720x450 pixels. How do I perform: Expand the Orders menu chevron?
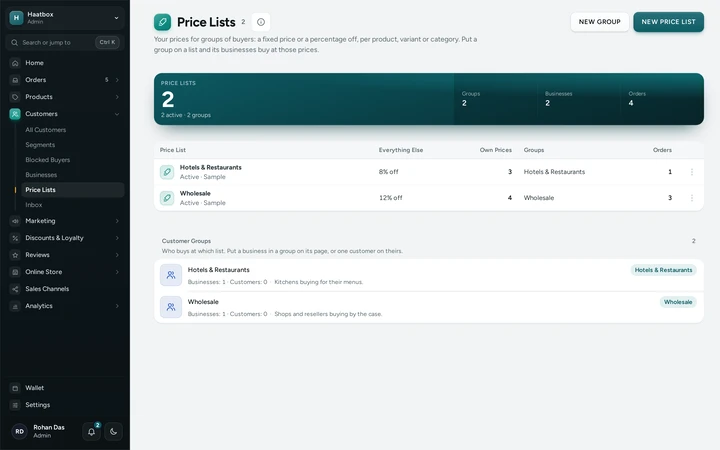(x=117, y=80)
